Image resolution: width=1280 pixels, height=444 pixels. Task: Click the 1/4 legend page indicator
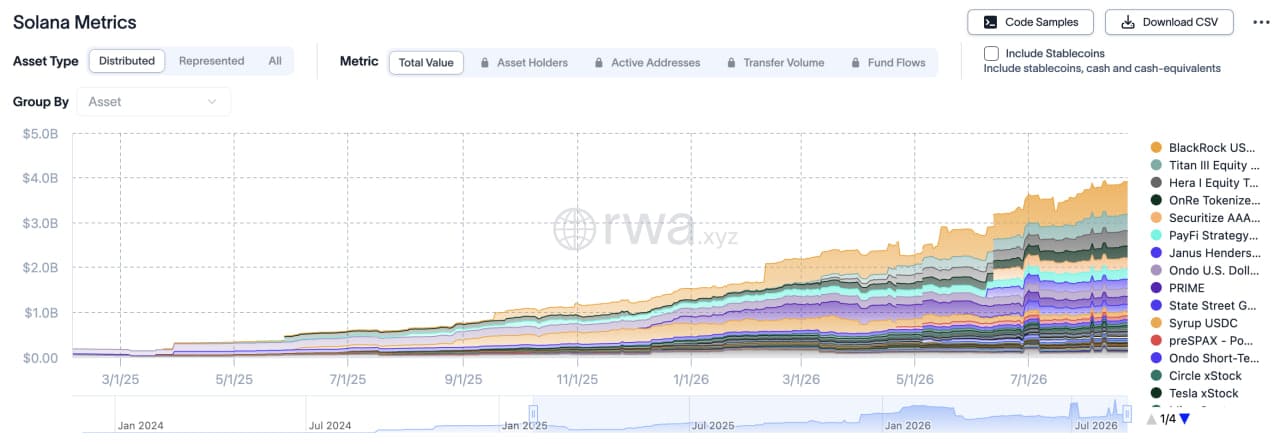point(1168,419)
